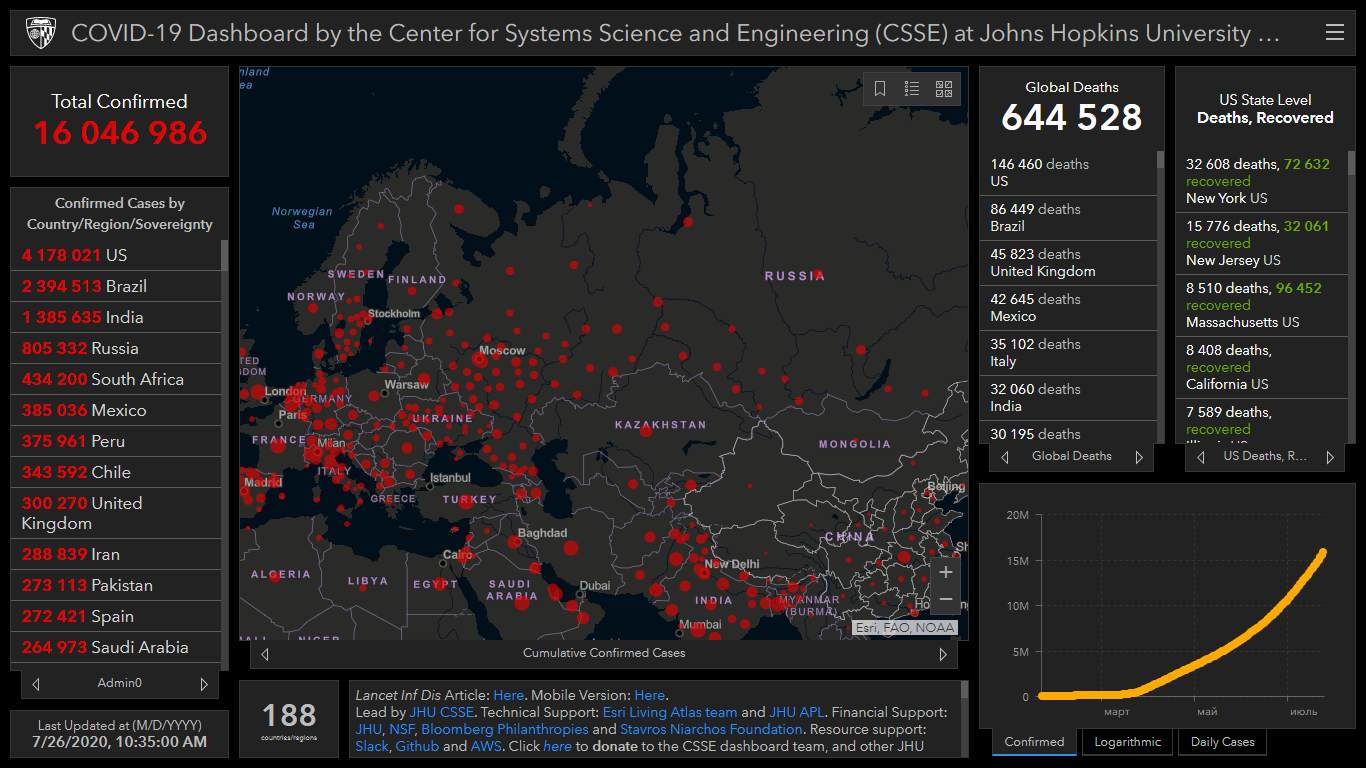Select the Confirmed chart tab
The height and width of the screenshot is (768, 1366).
[x=1034, y=742]
